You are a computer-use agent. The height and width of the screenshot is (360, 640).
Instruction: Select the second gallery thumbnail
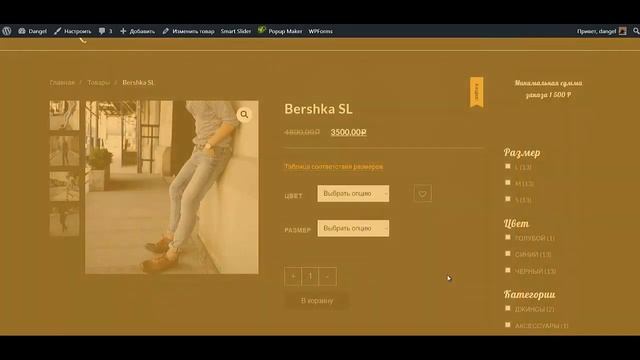pos(64,151)
